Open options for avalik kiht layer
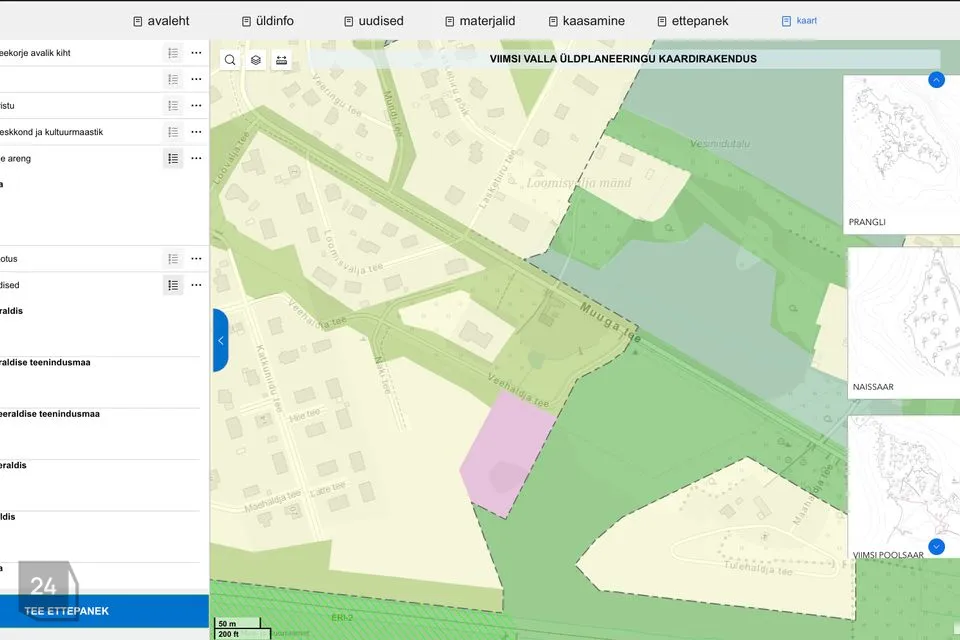 tap(197, 53)
